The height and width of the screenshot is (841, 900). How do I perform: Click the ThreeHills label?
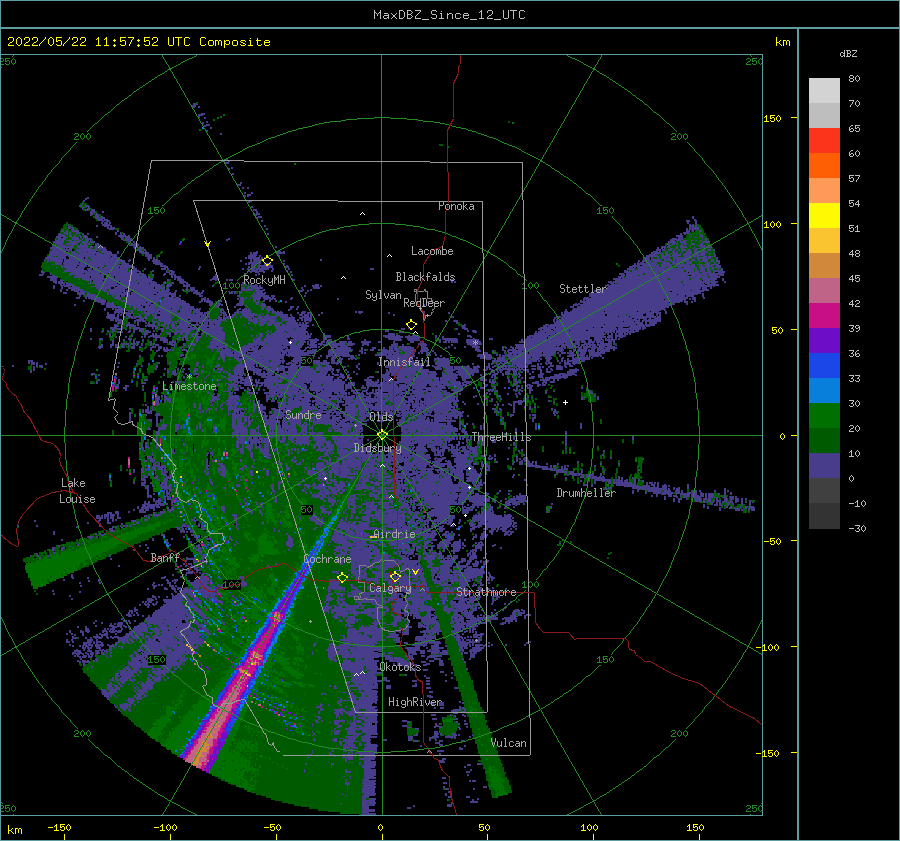(502, 437)
